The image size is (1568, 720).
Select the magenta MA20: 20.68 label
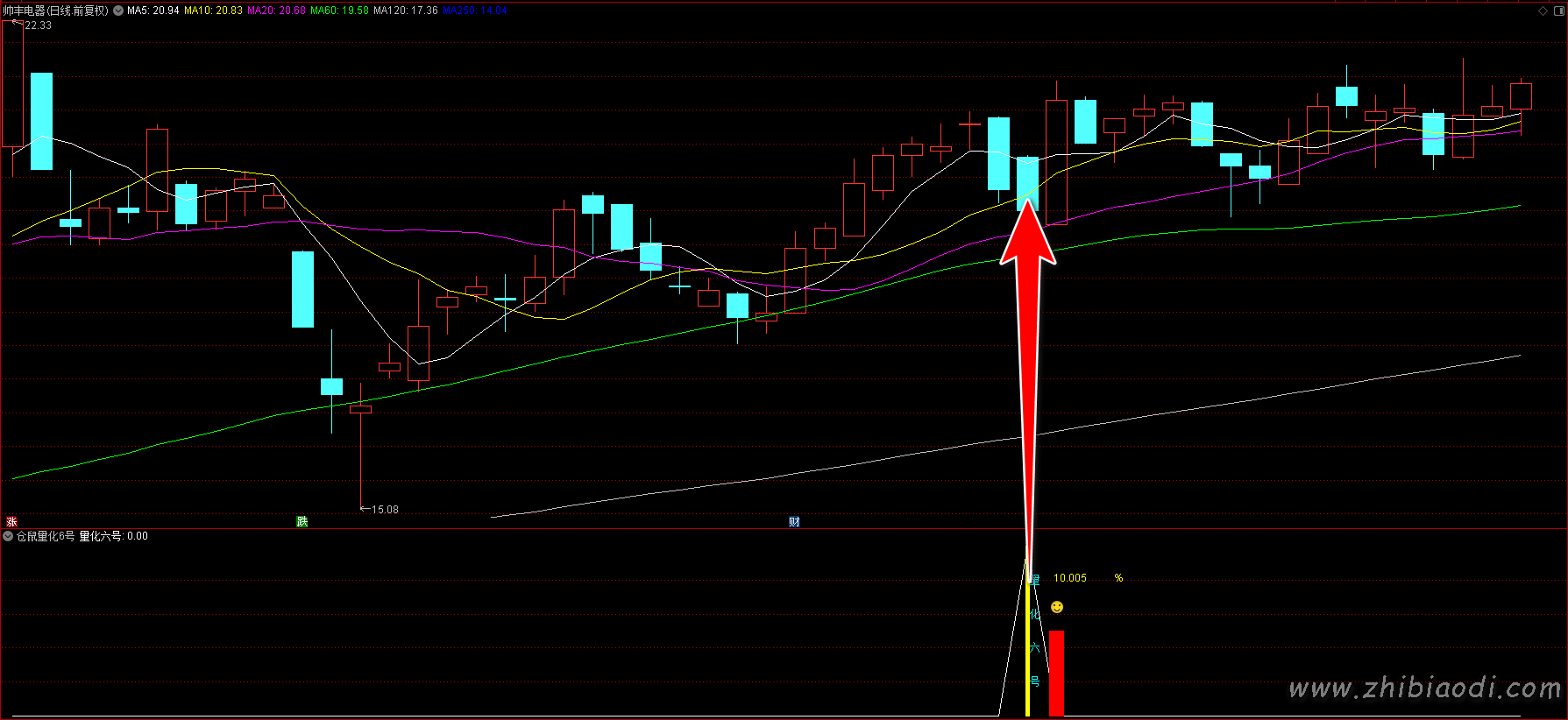[276, 11]
